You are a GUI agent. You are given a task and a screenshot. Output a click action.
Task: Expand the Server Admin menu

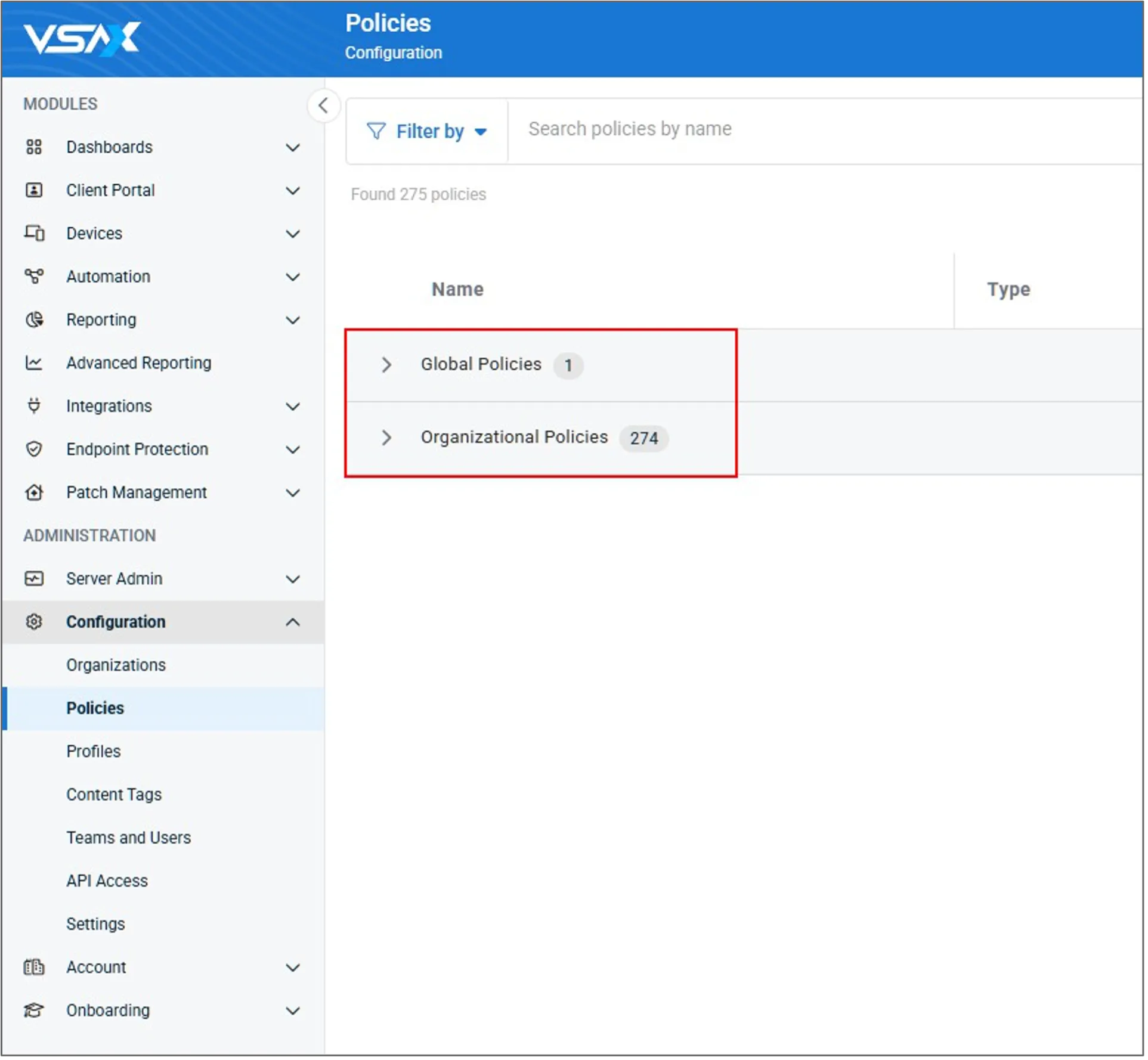coord(292,579)
